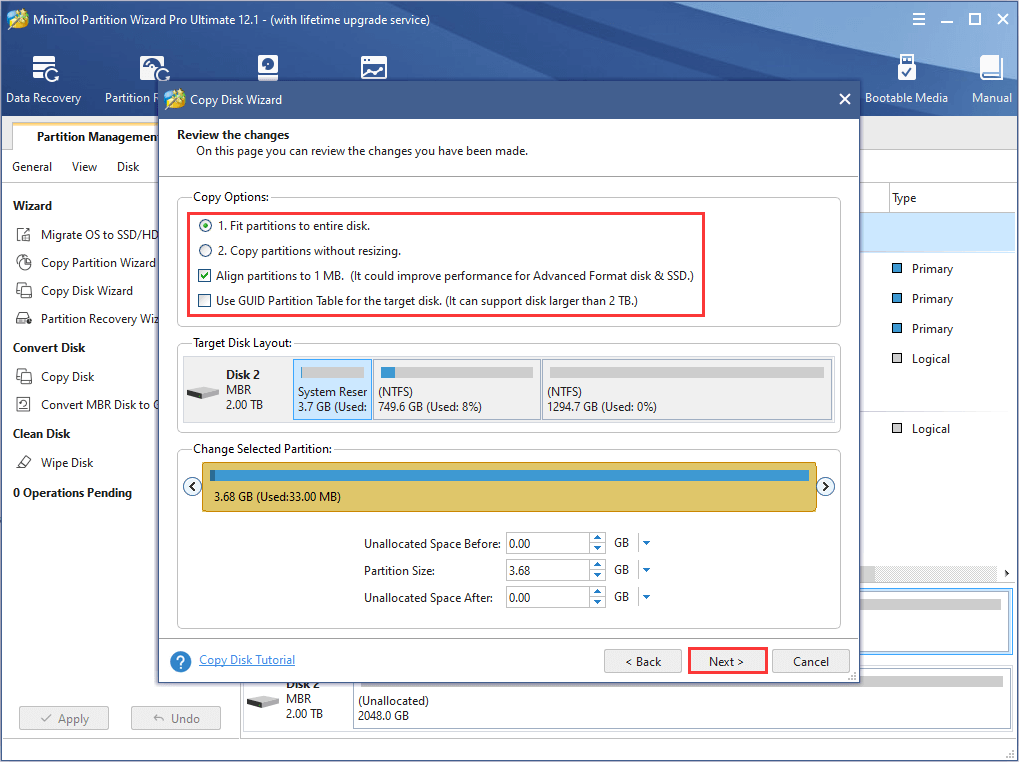Image resolution: width=1019 pixels, height=762 pixels.
Task: Click the MiniTool app logo icon
Action: [18, 19]
